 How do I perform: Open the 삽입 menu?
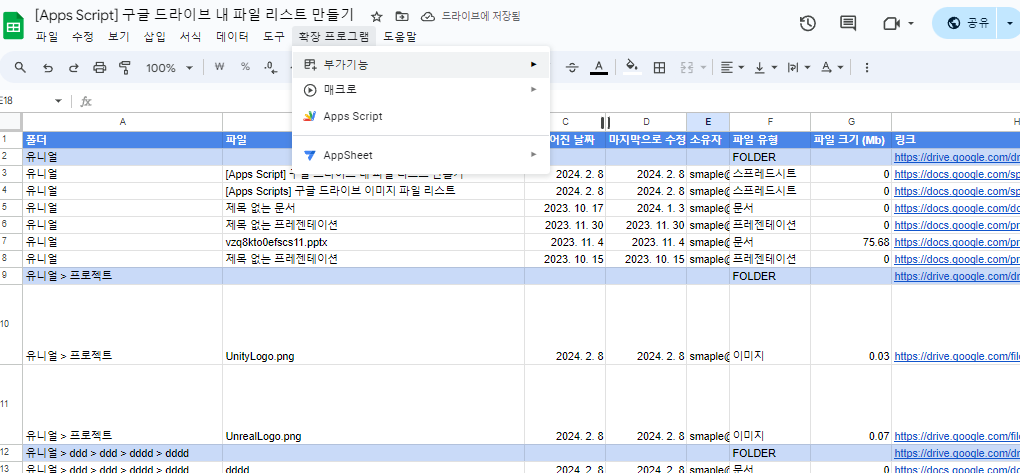pyautogui.click(x=154, y=37)
